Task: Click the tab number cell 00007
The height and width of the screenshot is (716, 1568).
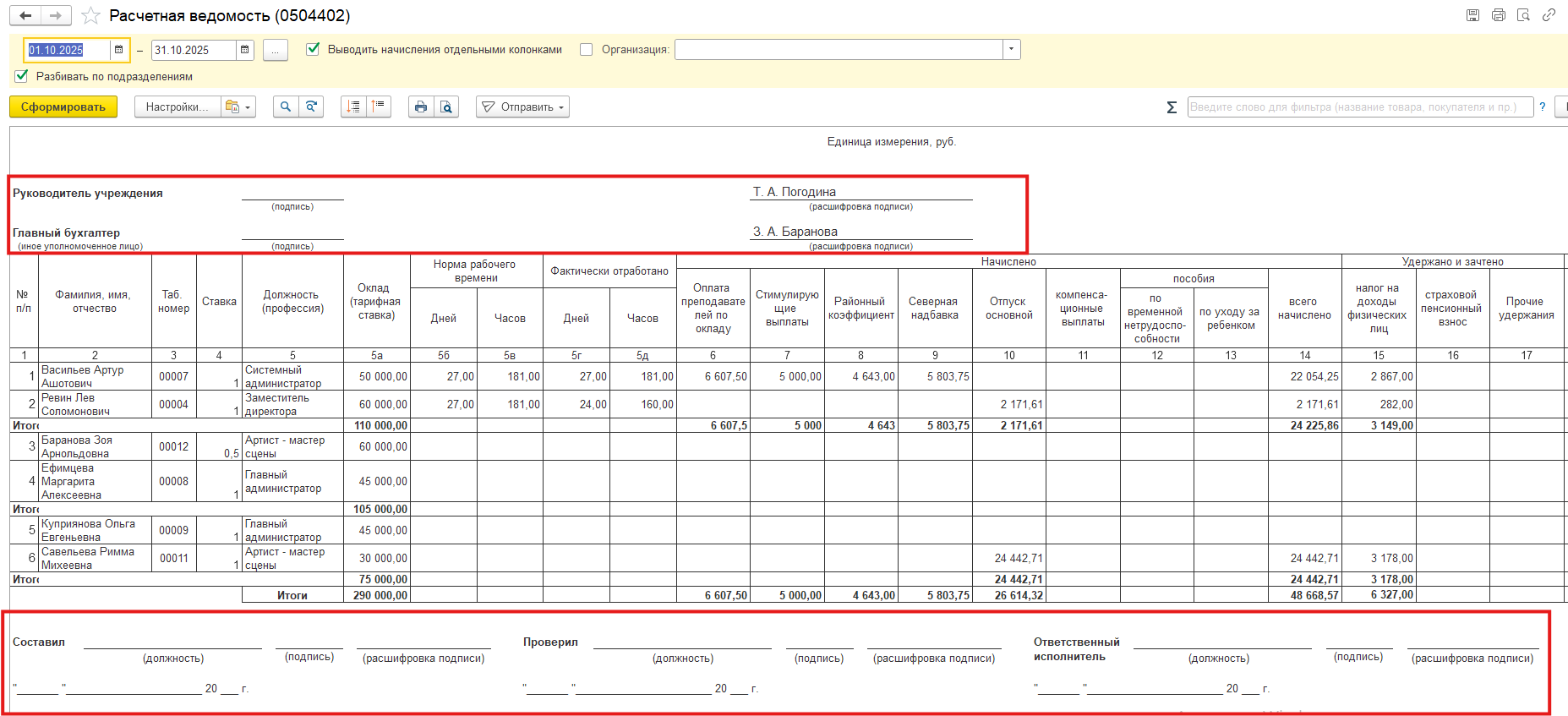Action: point(174,376)
